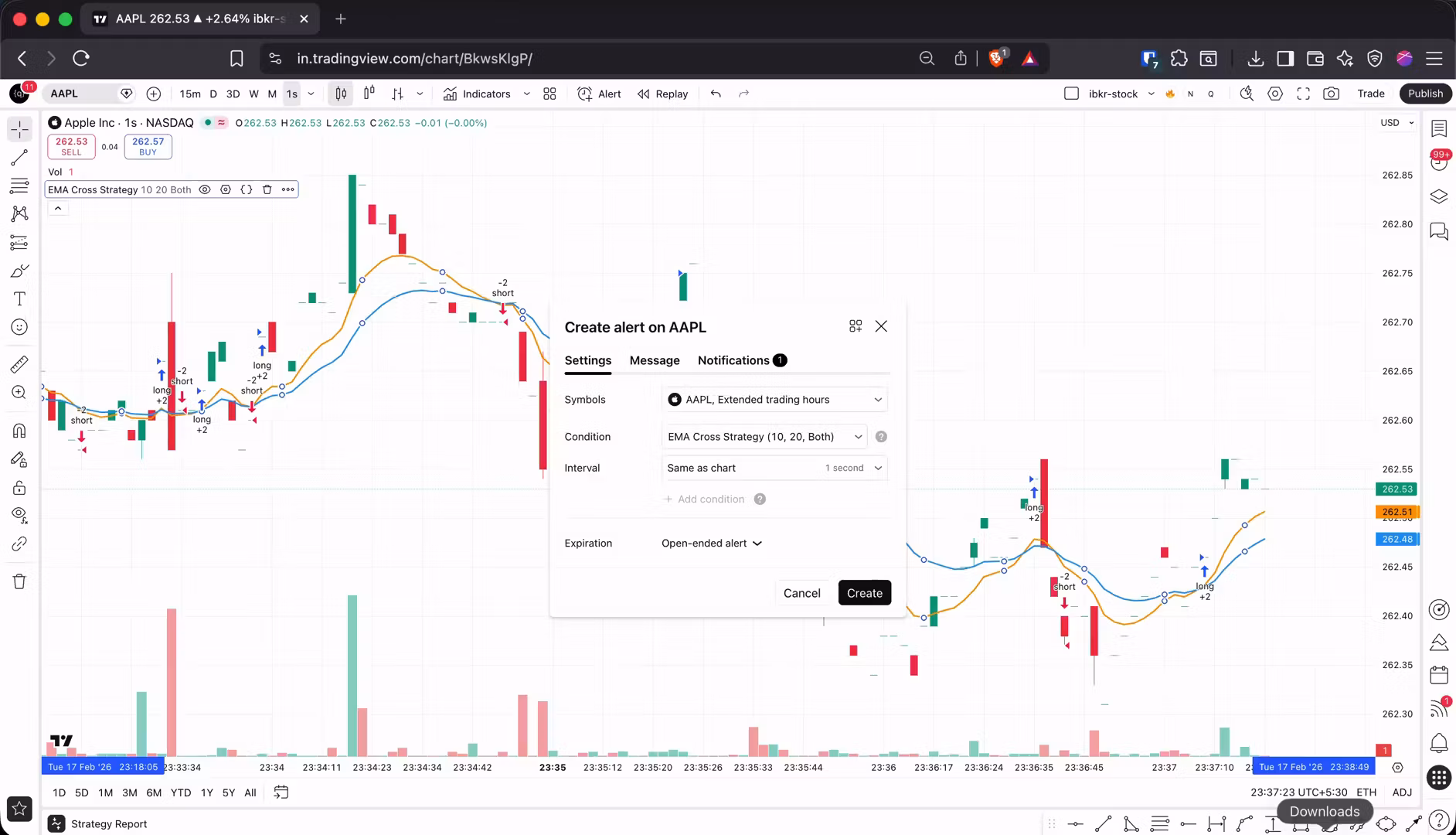The image size is (1456, 835).
Task: Open the Interval Same as chart dropdown
Action: pyautogui.click(x=774, y=468)
